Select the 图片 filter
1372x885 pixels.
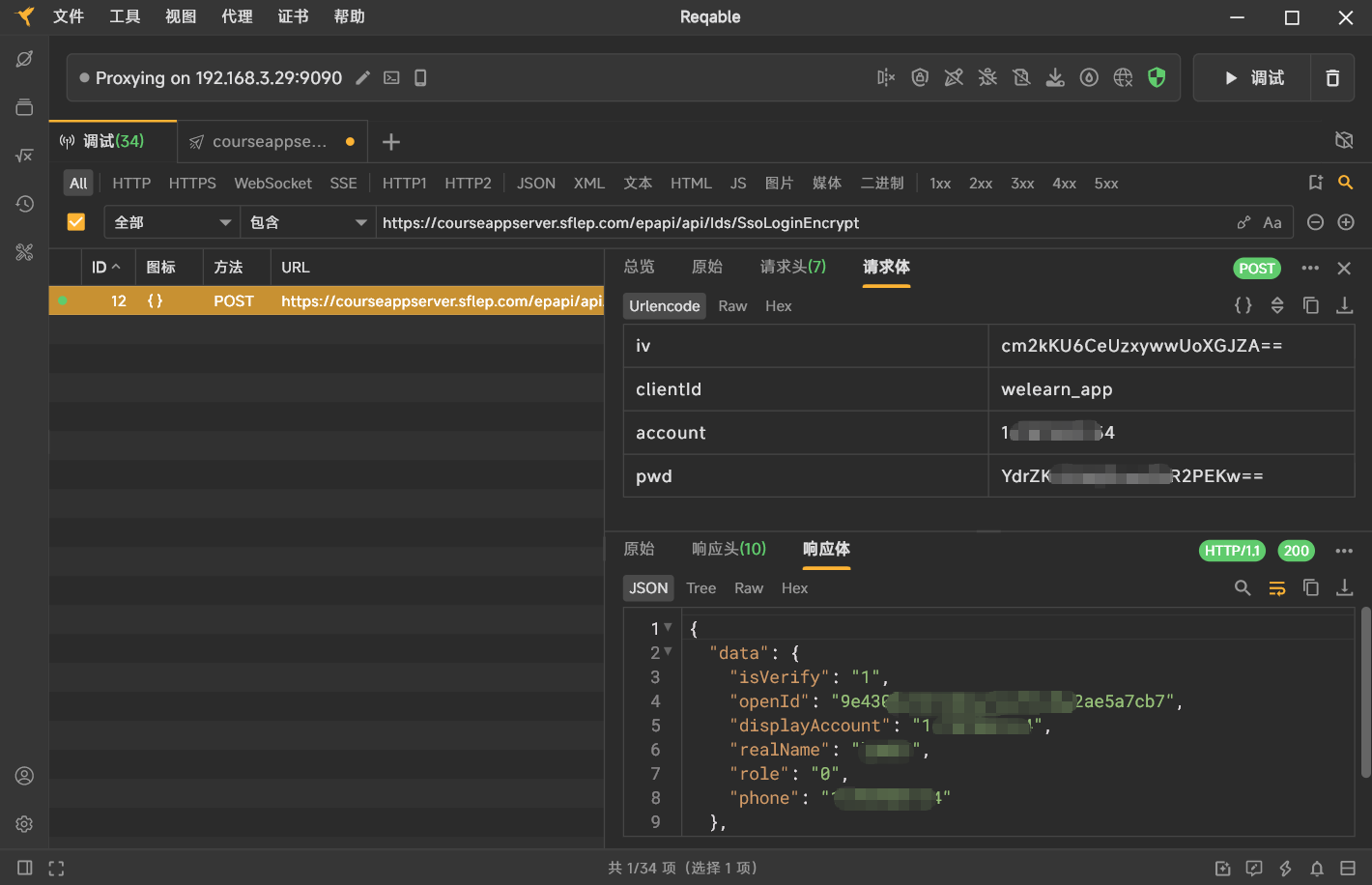(779, 183)
